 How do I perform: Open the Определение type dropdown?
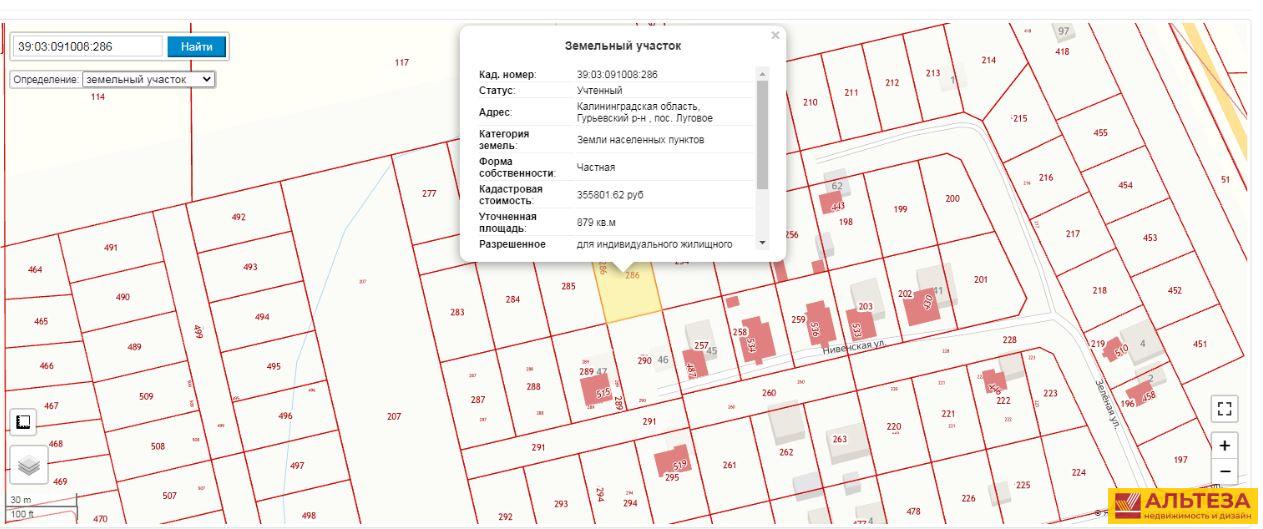[149, 79]
